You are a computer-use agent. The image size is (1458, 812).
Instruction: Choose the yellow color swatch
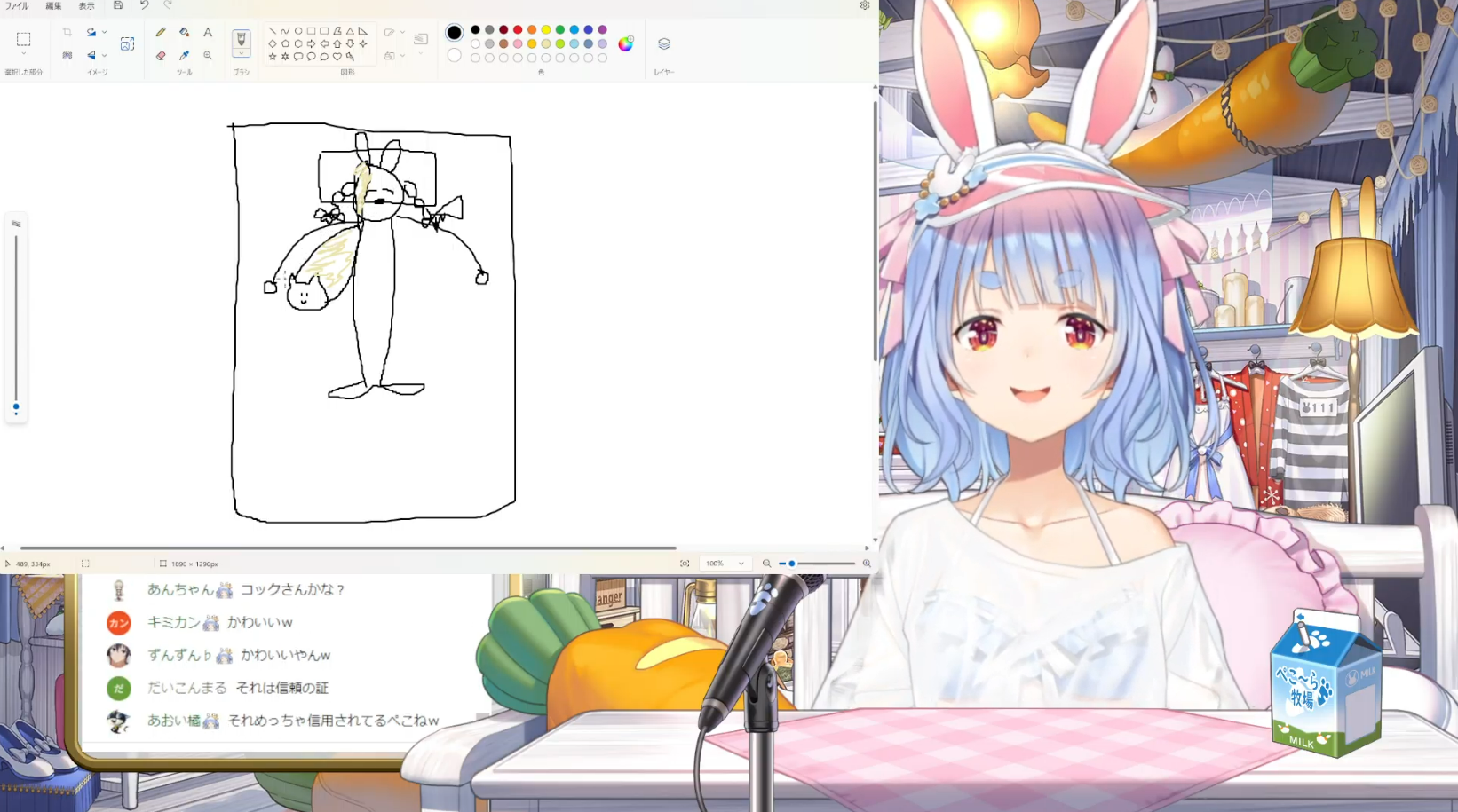(x=546, y=30)
